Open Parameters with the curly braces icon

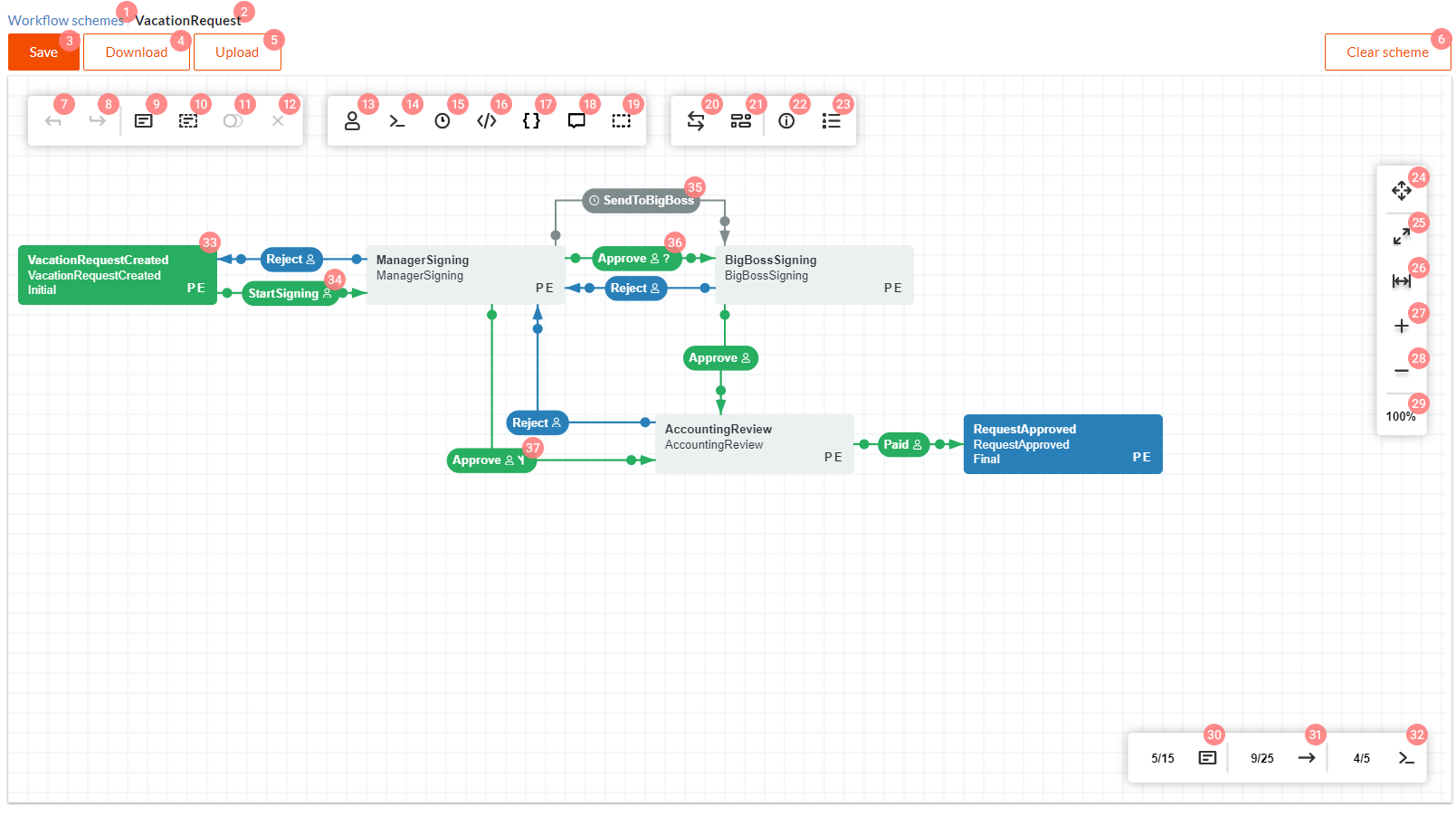(x=532, y=121)
